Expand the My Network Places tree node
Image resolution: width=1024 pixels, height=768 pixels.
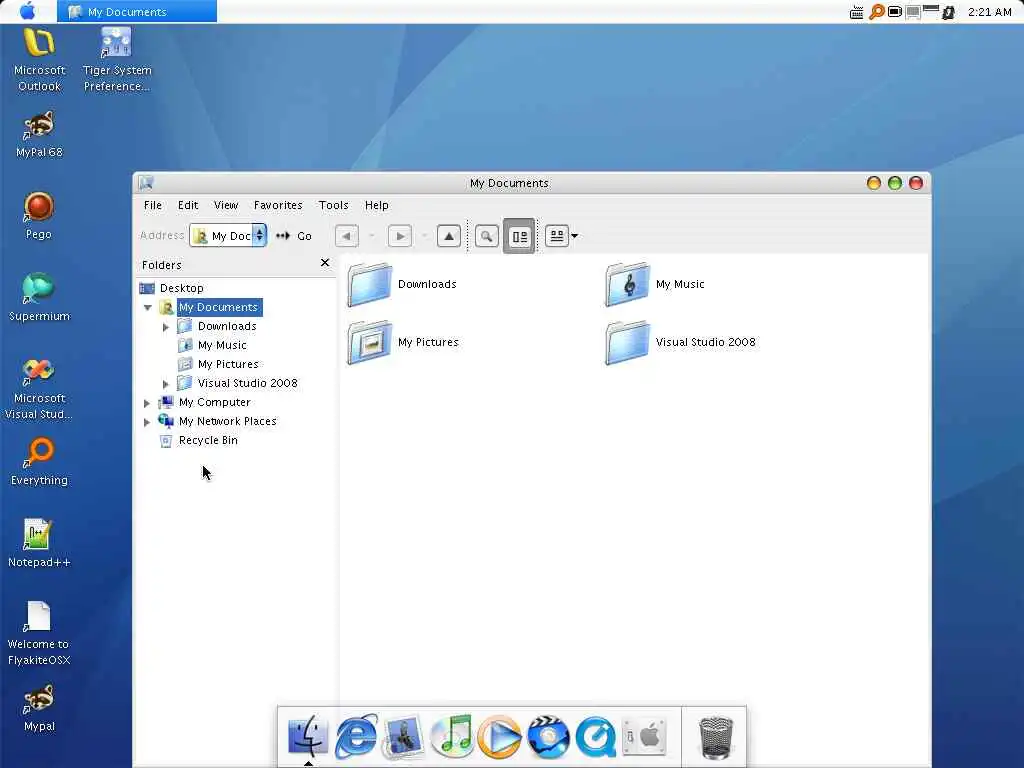147,422
